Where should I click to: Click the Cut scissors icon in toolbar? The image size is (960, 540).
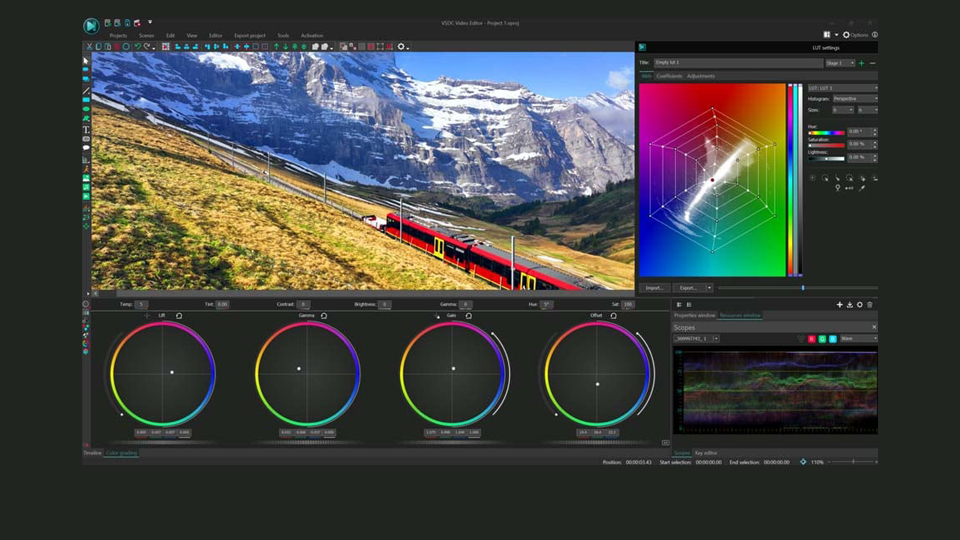click(x=89, y=47)
